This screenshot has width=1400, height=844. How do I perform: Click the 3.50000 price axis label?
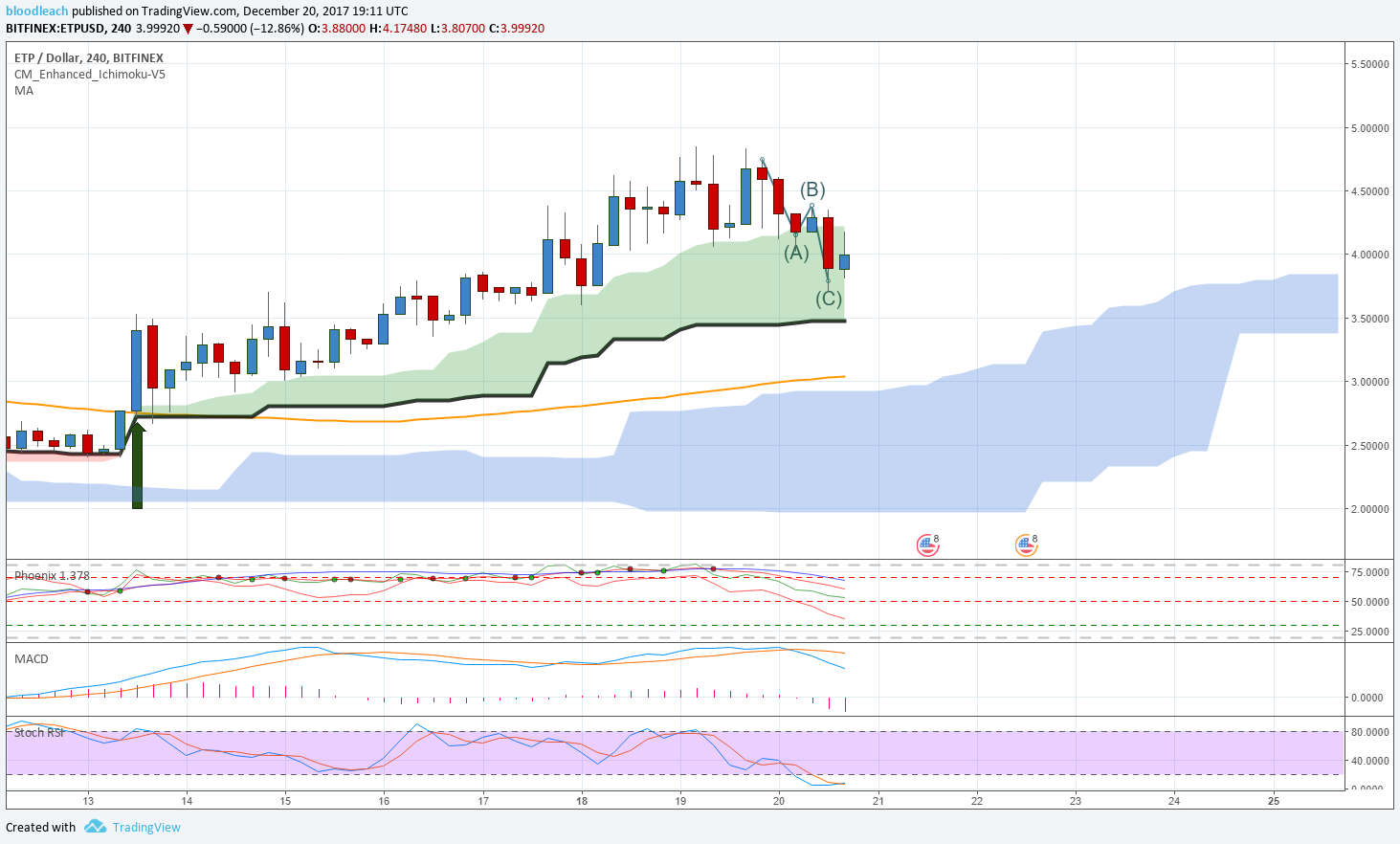click(1369, 319)
